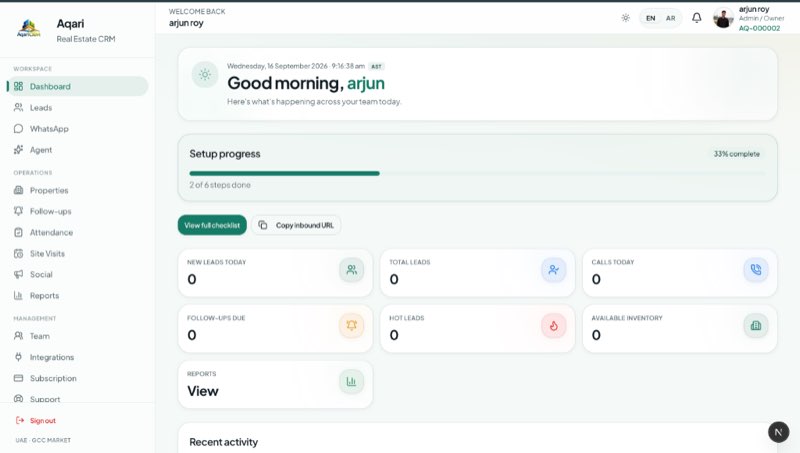This screenshot has height=453, width=800.
Task: Click the 2 of 6 steps done text
Action: [x=220, y=185]
